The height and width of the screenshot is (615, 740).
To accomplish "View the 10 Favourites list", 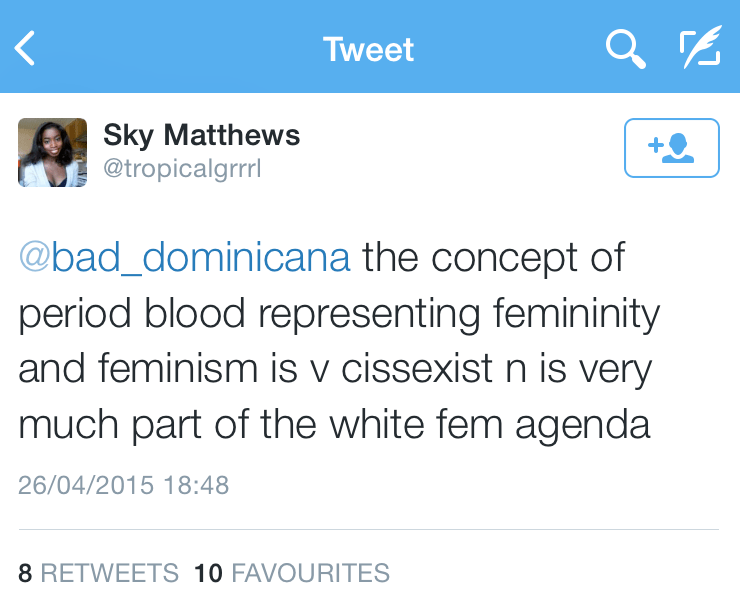I will (292, 573).
